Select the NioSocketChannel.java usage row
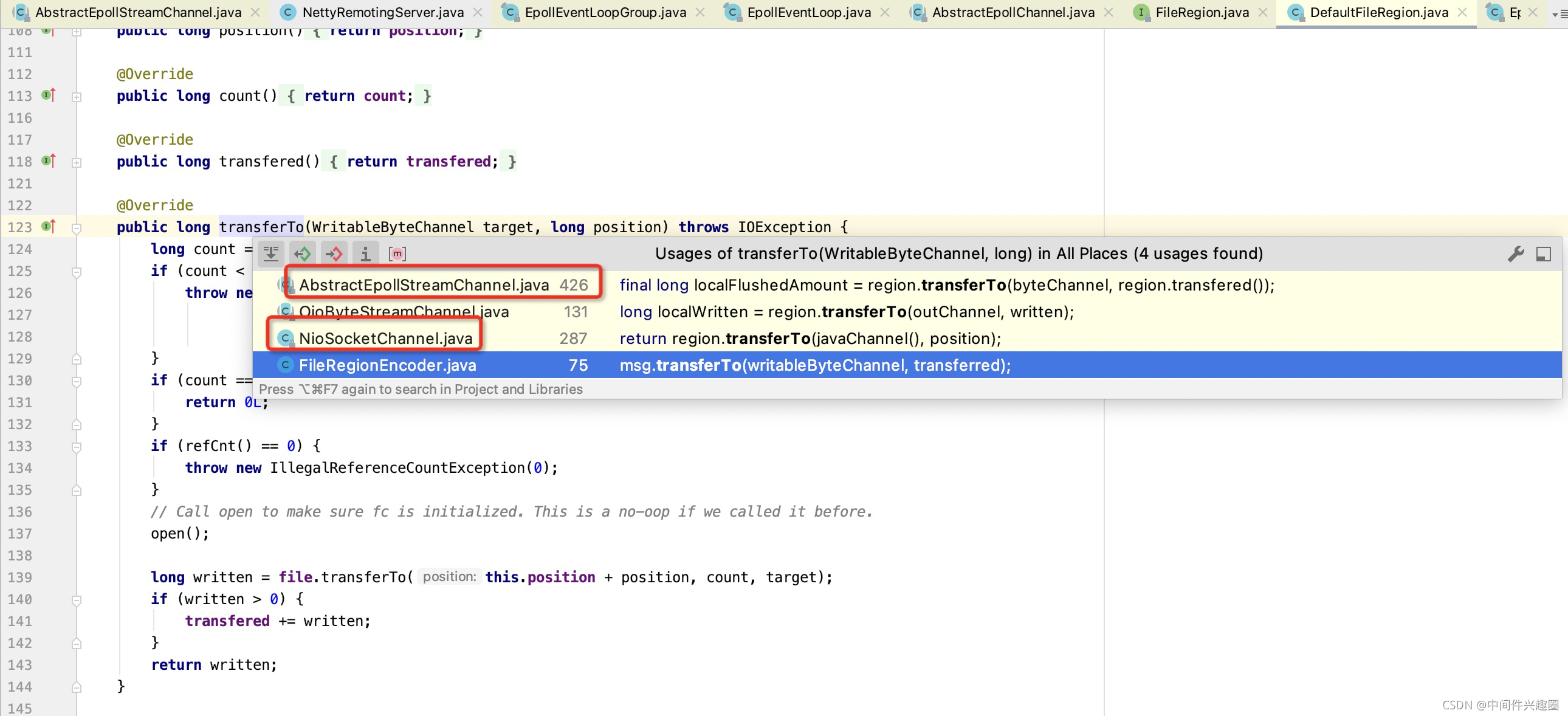Viewport: 1568px width, 716px height. [x=385, y=339]
